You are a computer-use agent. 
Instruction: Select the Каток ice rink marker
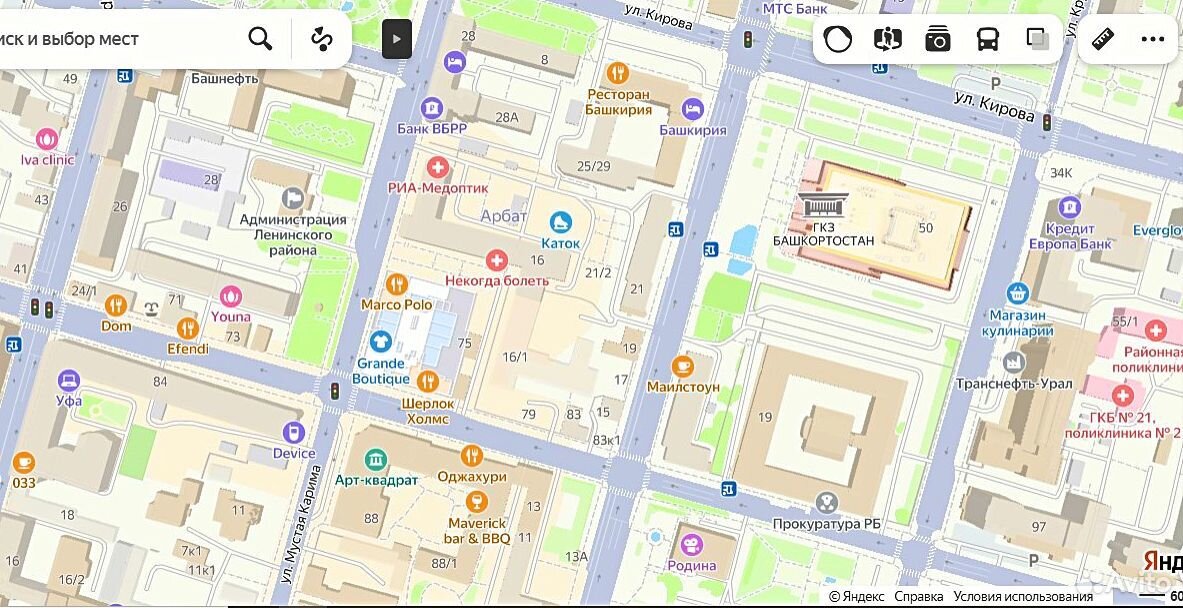[561, 223]
